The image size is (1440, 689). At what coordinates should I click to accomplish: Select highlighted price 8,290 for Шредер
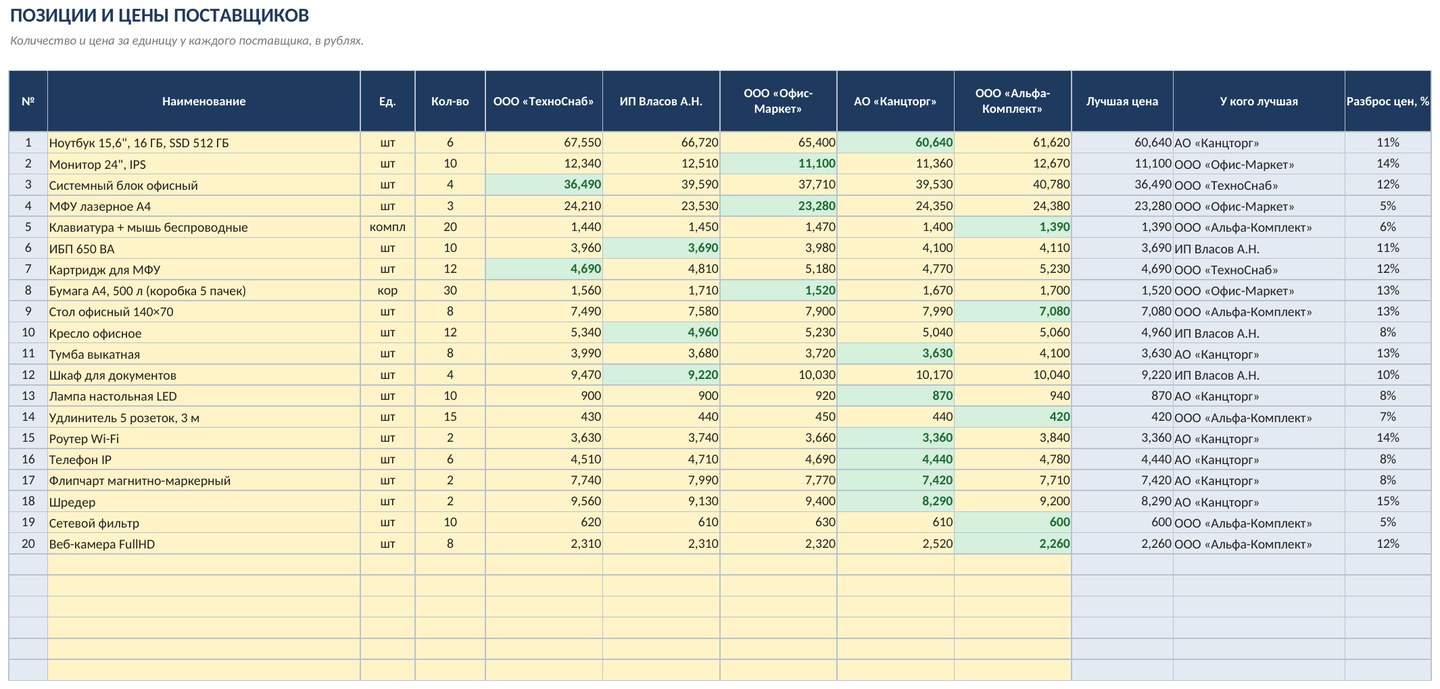(895, 502)
